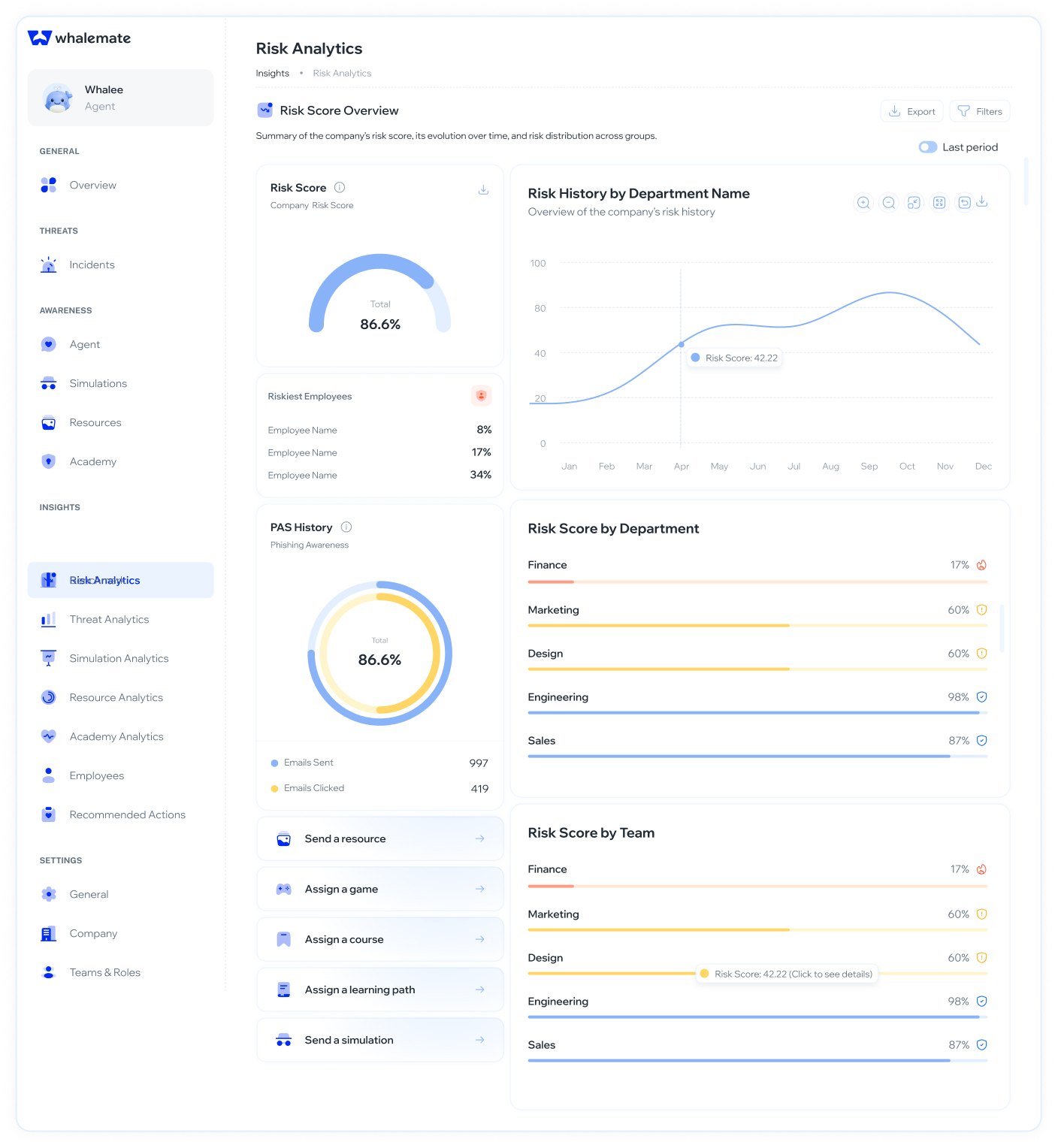Click the Emails Clicked legend entry

tap(307, 788)
